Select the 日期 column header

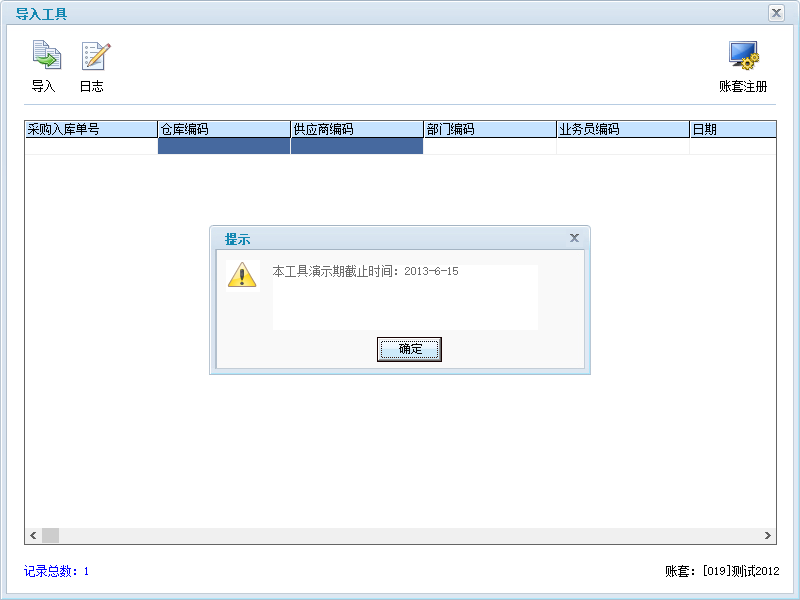[733, 129]
